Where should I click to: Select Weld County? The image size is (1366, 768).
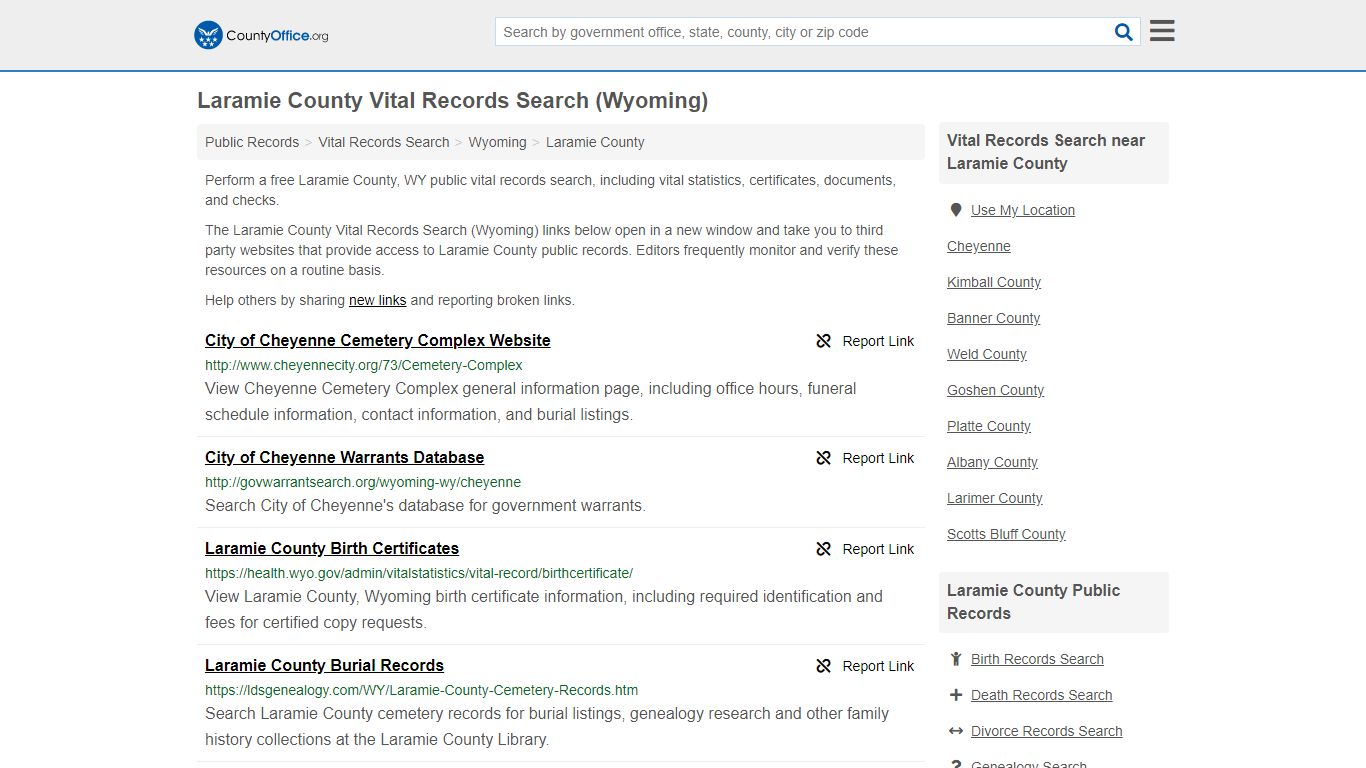coord(987,354)
